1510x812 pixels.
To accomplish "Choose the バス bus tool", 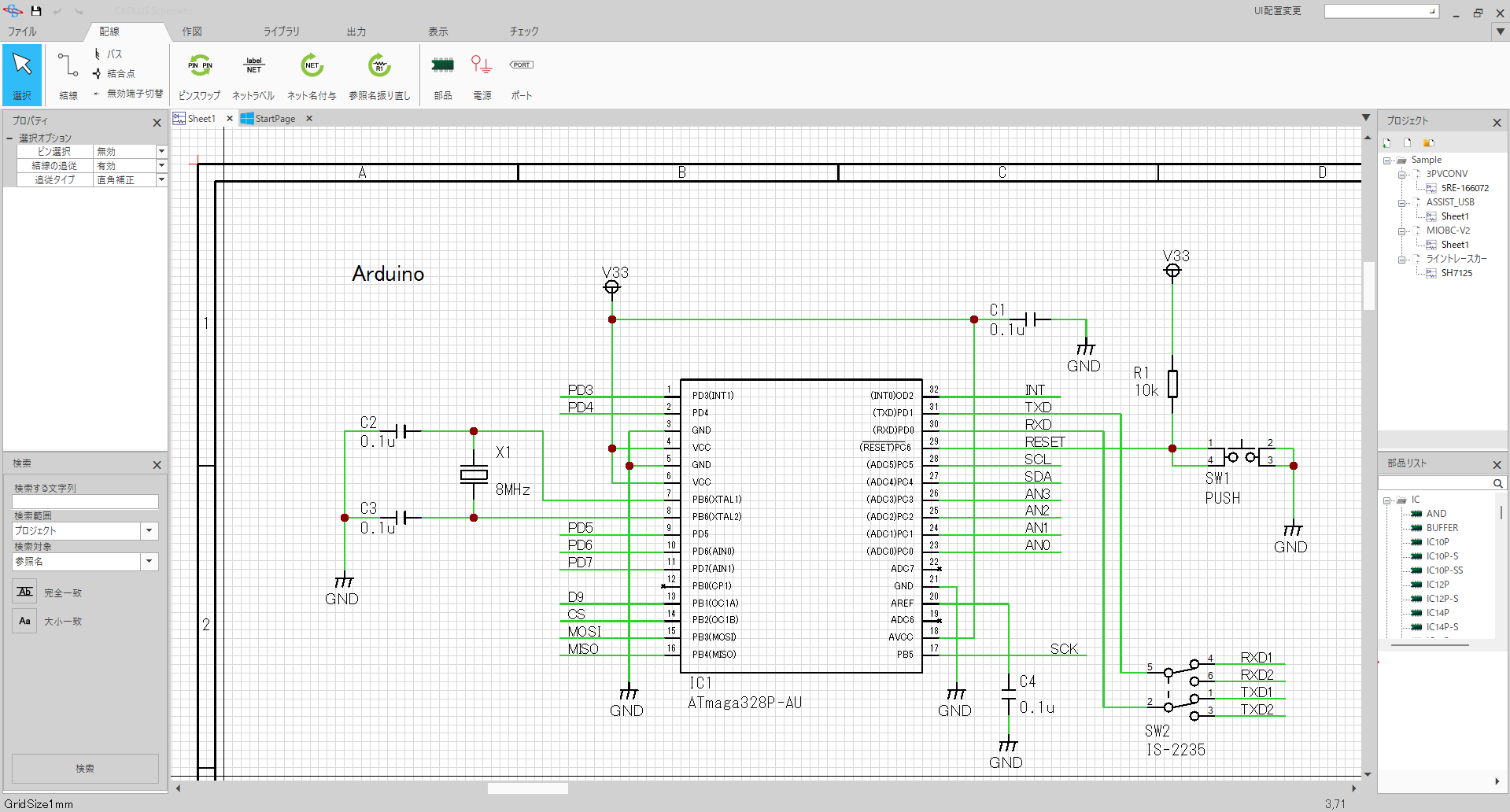I will click(x=109, y=54).
